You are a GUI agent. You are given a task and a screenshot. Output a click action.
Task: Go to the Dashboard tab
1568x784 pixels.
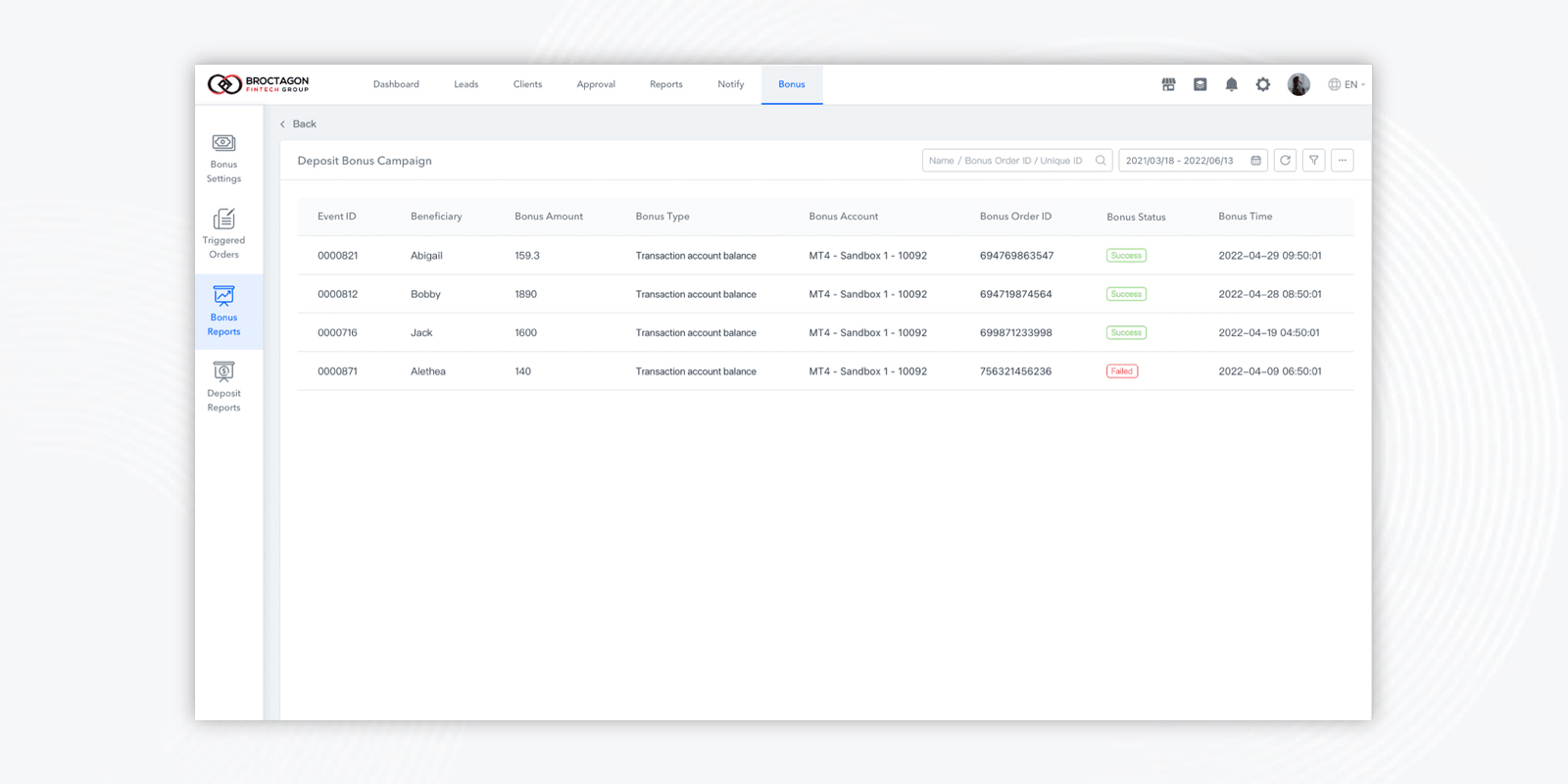coord(396,84)
